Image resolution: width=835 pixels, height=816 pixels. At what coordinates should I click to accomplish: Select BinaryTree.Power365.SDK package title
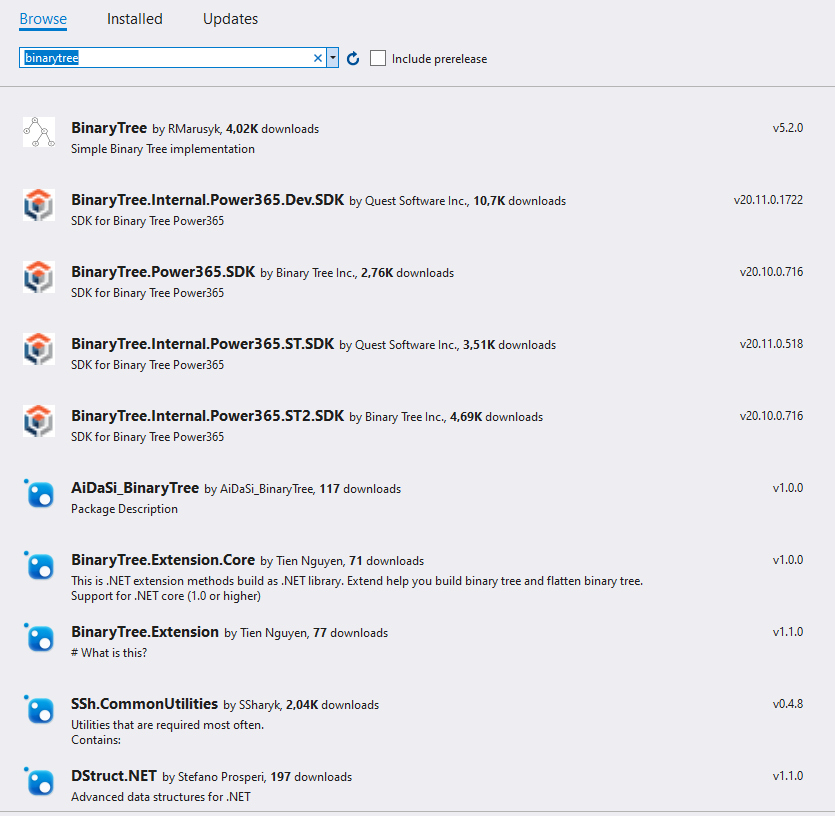click(163, 272)
